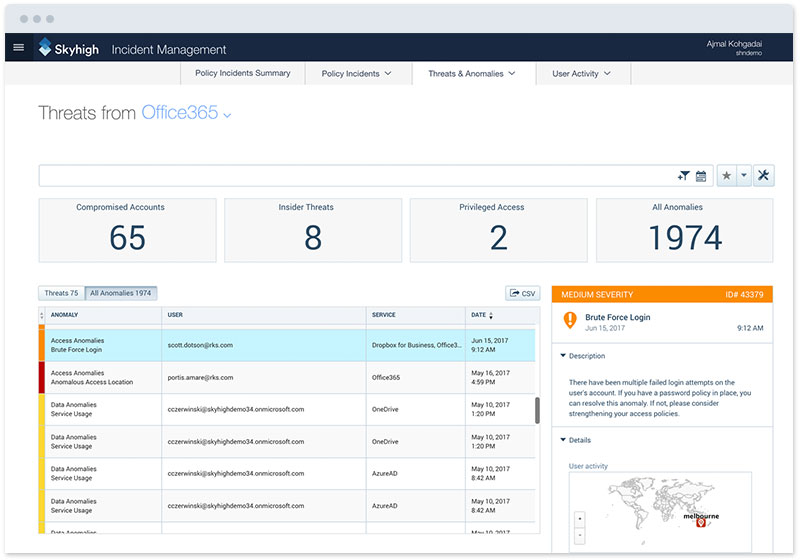Open the wrench tools settings icon
The height and width of the screenshot is (560, 800).
pyautogui.click(x=764, y=176)
